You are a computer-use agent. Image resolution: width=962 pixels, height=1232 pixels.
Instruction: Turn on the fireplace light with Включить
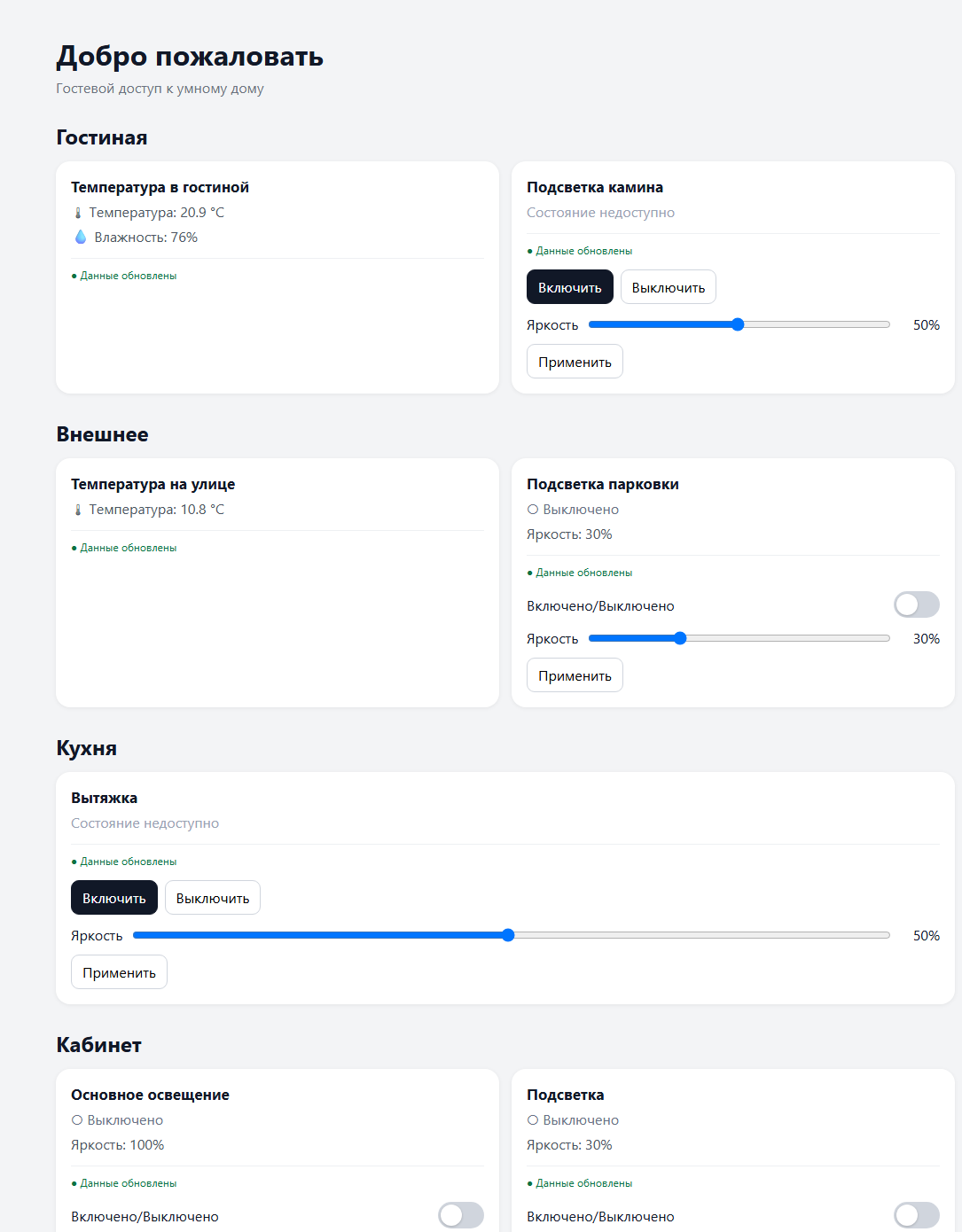coord(570,287)
